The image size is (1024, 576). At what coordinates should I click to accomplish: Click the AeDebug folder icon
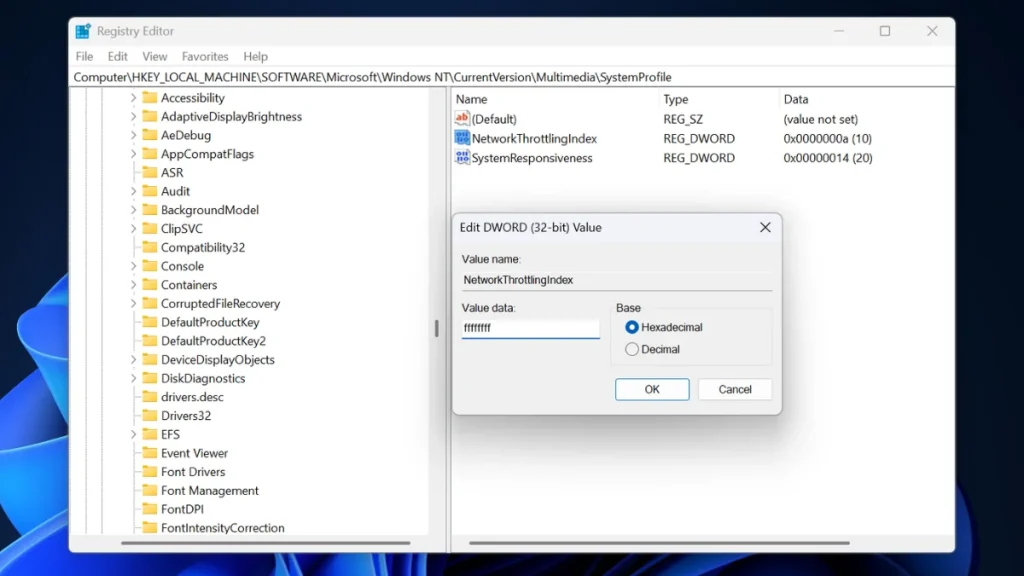(150, 135)
